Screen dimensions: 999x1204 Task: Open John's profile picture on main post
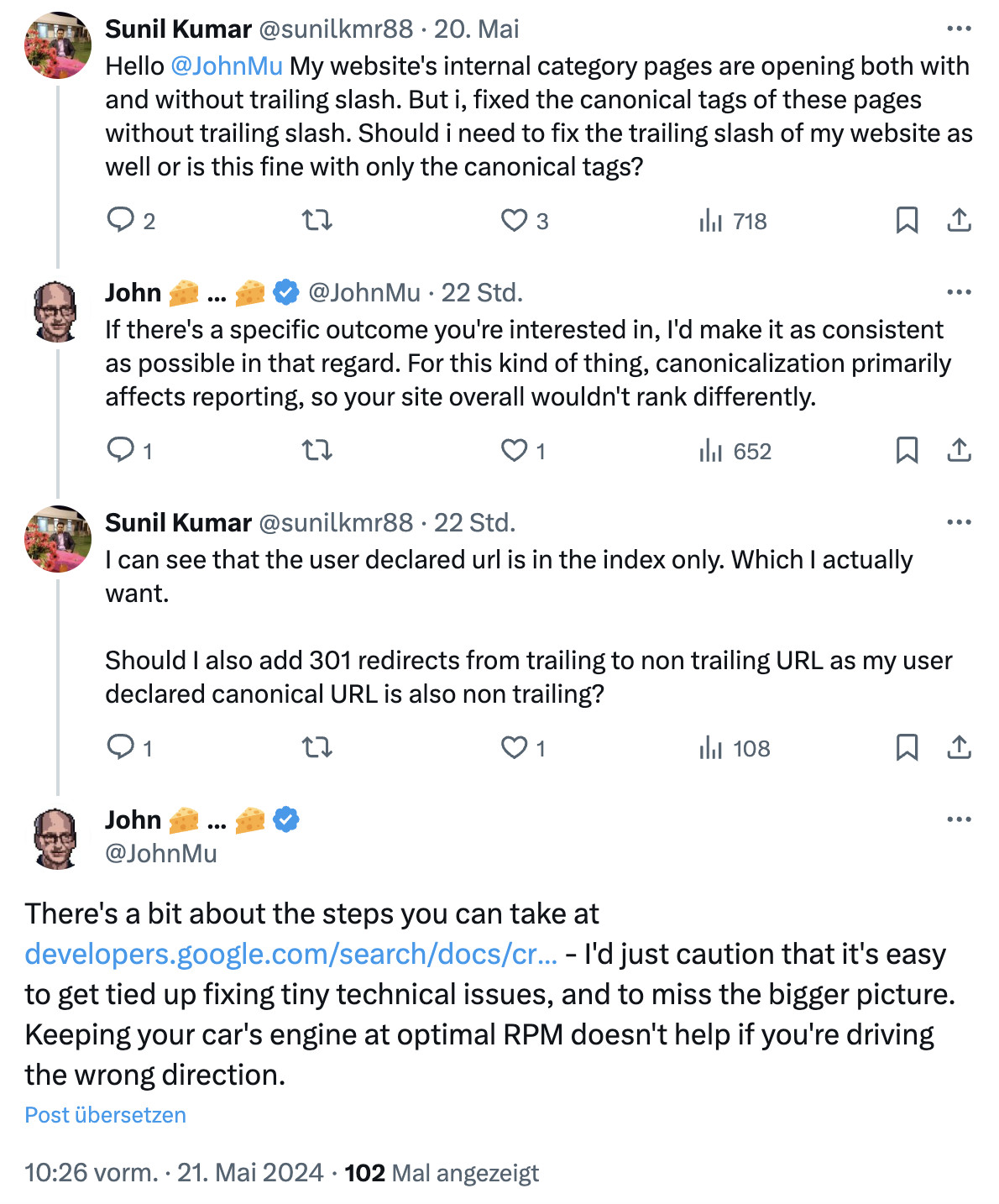pos(57,837)
